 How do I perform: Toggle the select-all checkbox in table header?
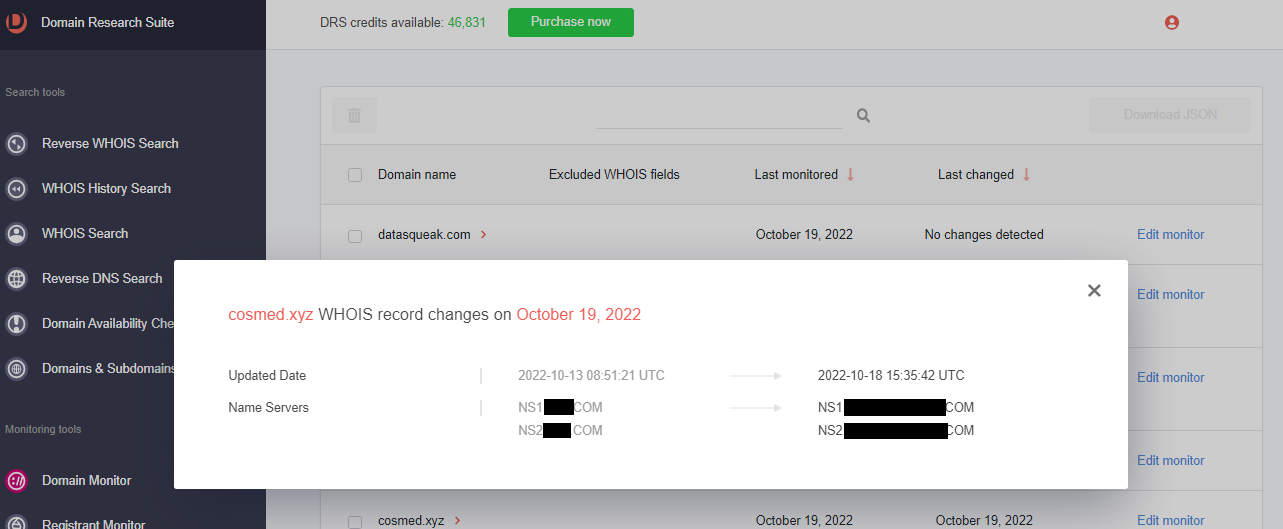(355, 175)
